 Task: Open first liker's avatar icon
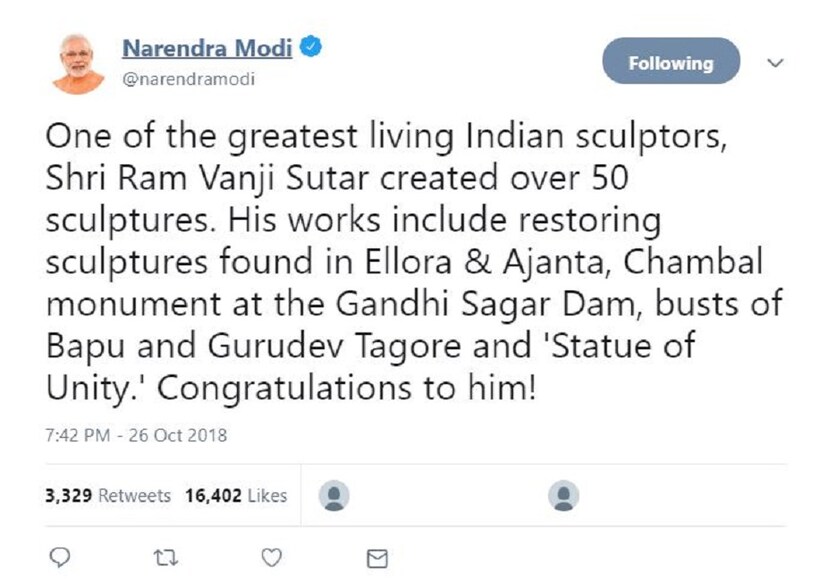(333, 494)
